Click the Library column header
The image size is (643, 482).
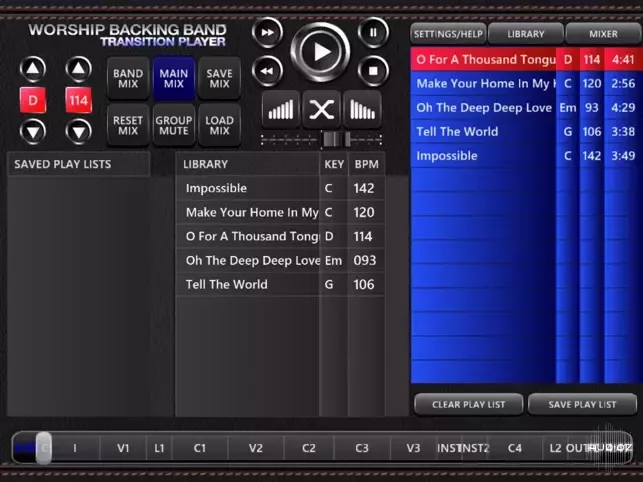pyautogui.click(x=248, y=164)
